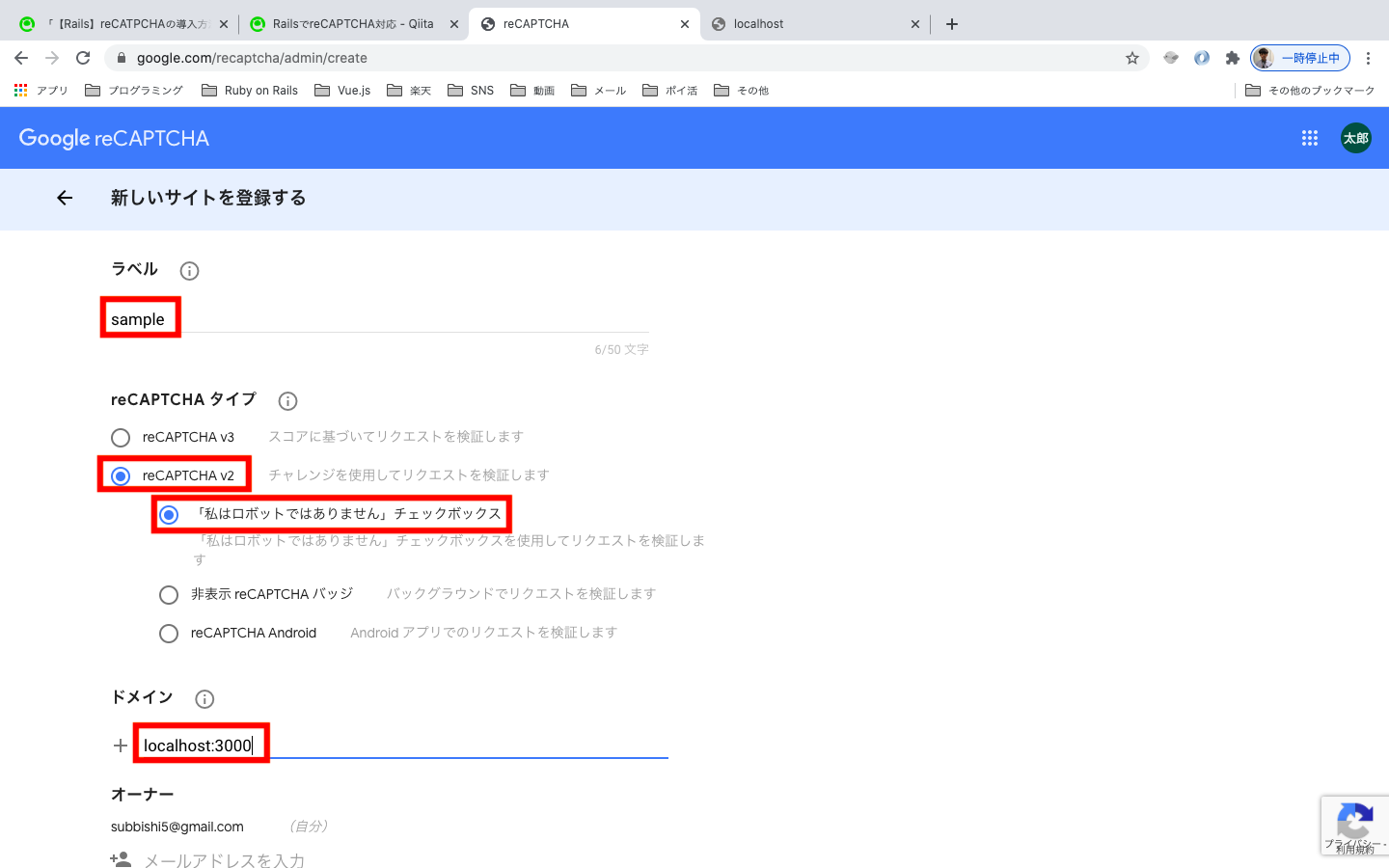Show info for the ドメイン section
Screen dimensions: 1389x868
pos(204,699)
